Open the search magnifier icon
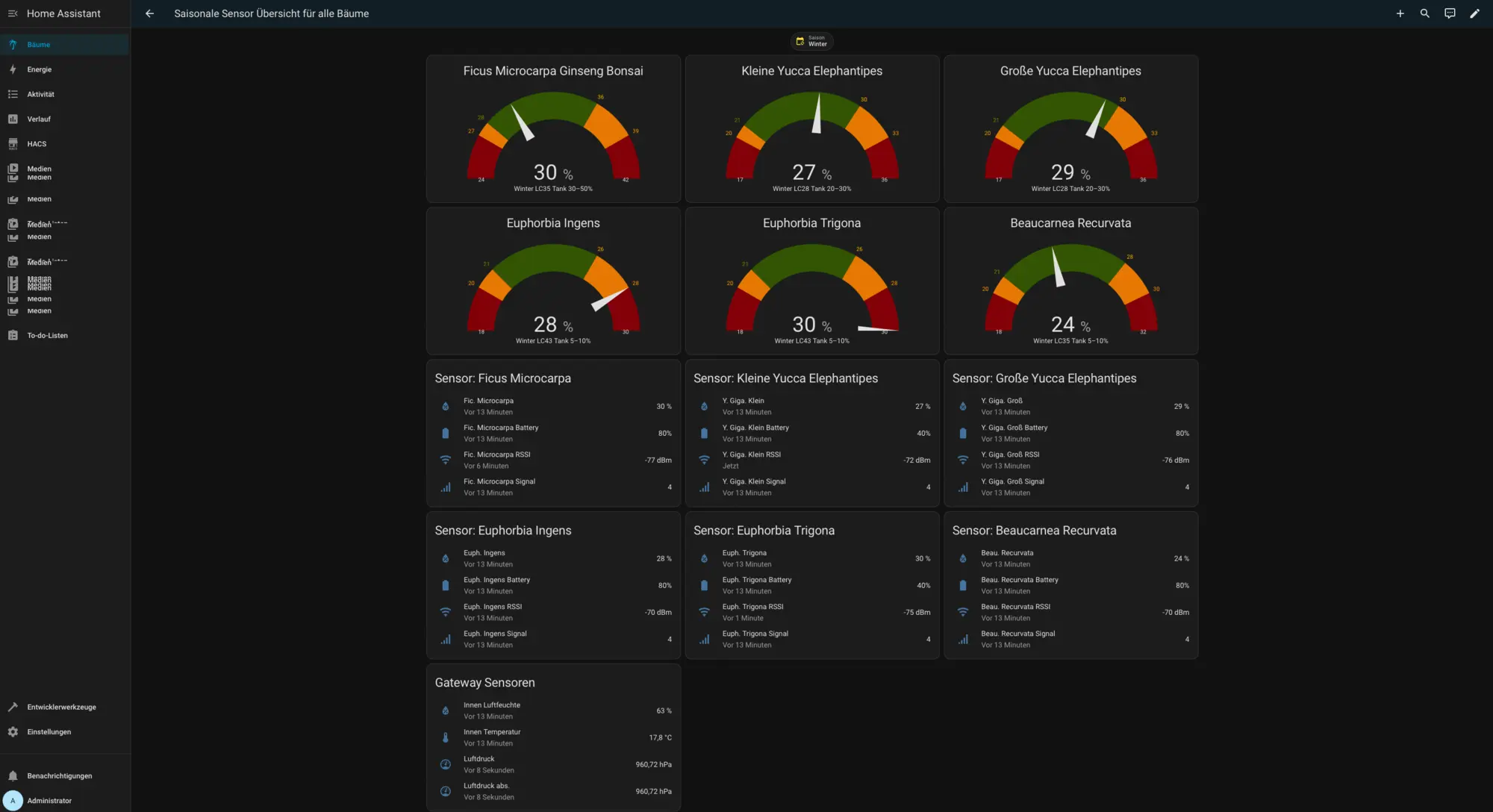The height and width of the screenshot is (812, 1493). (1424, 13)
